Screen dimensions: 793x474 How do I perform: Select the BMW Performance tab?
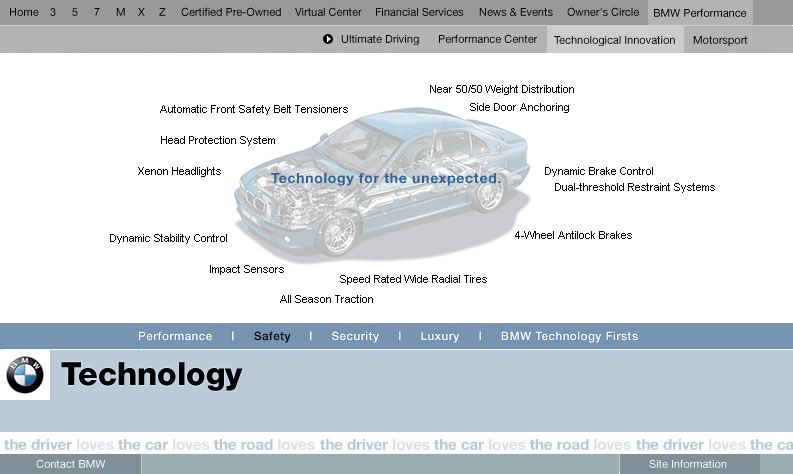pos(700,13)
